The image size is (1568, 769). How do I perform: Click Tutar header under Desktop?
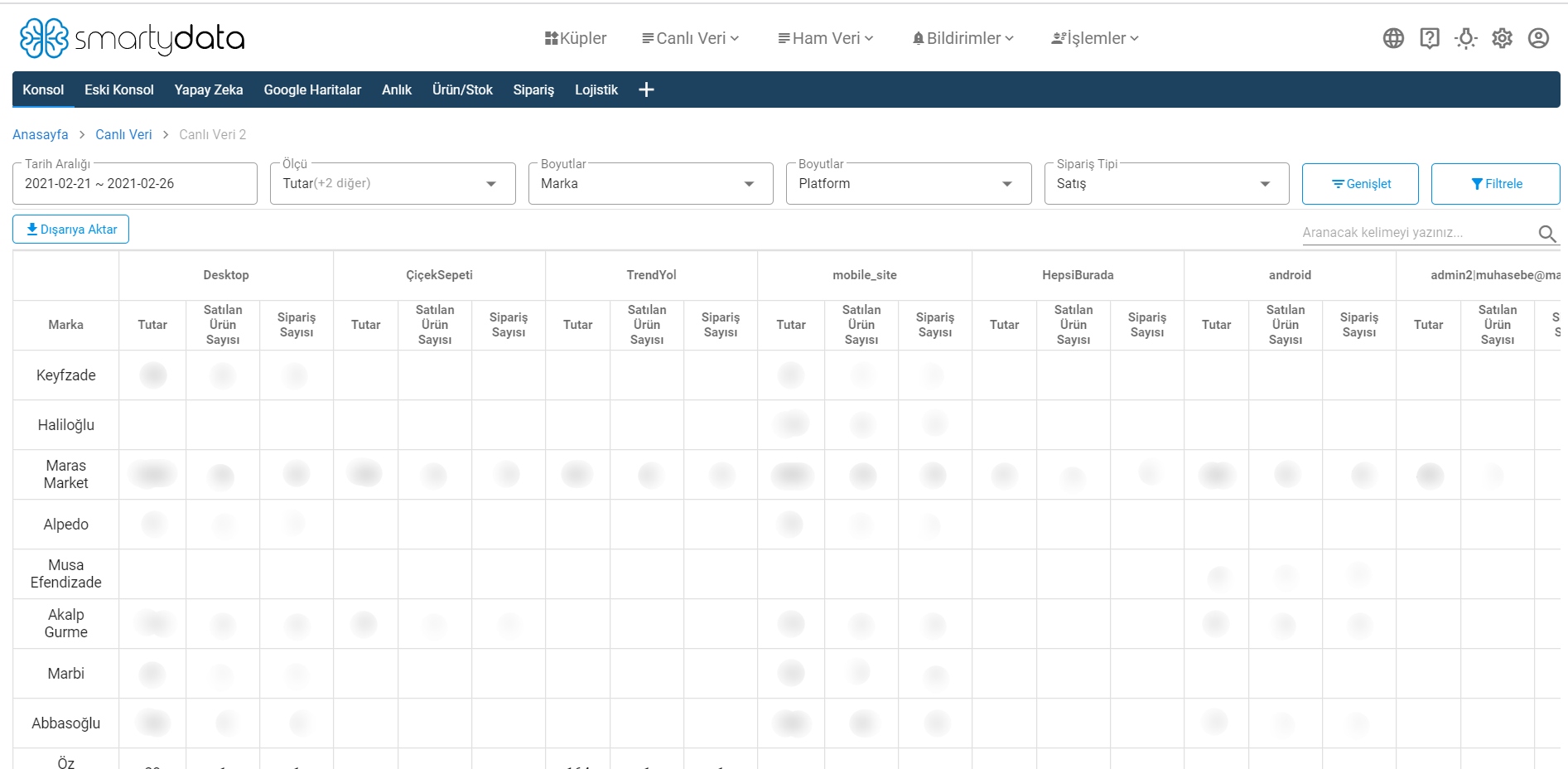pyautogui.click(x=152, y=325)
